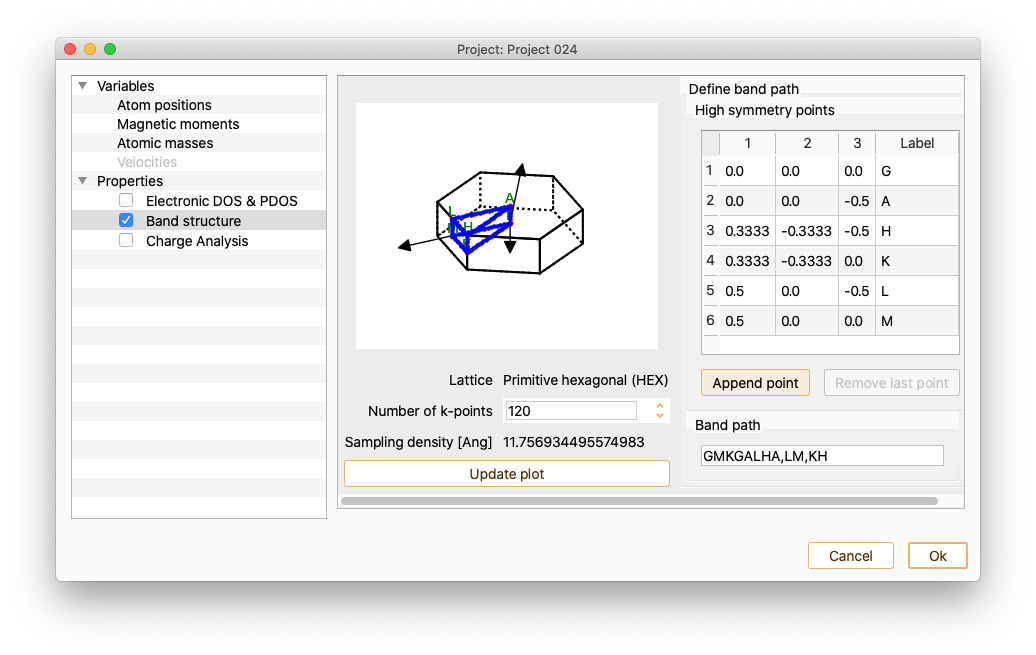The image size is (1036, 655).
Task: Close the Project 024 window
Action: 70,49
